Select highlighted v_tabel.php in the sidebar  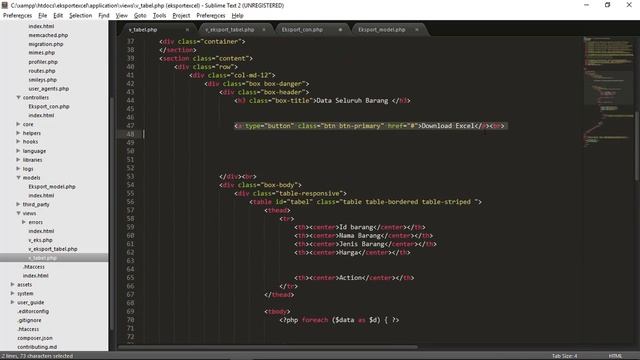point(42,258)
